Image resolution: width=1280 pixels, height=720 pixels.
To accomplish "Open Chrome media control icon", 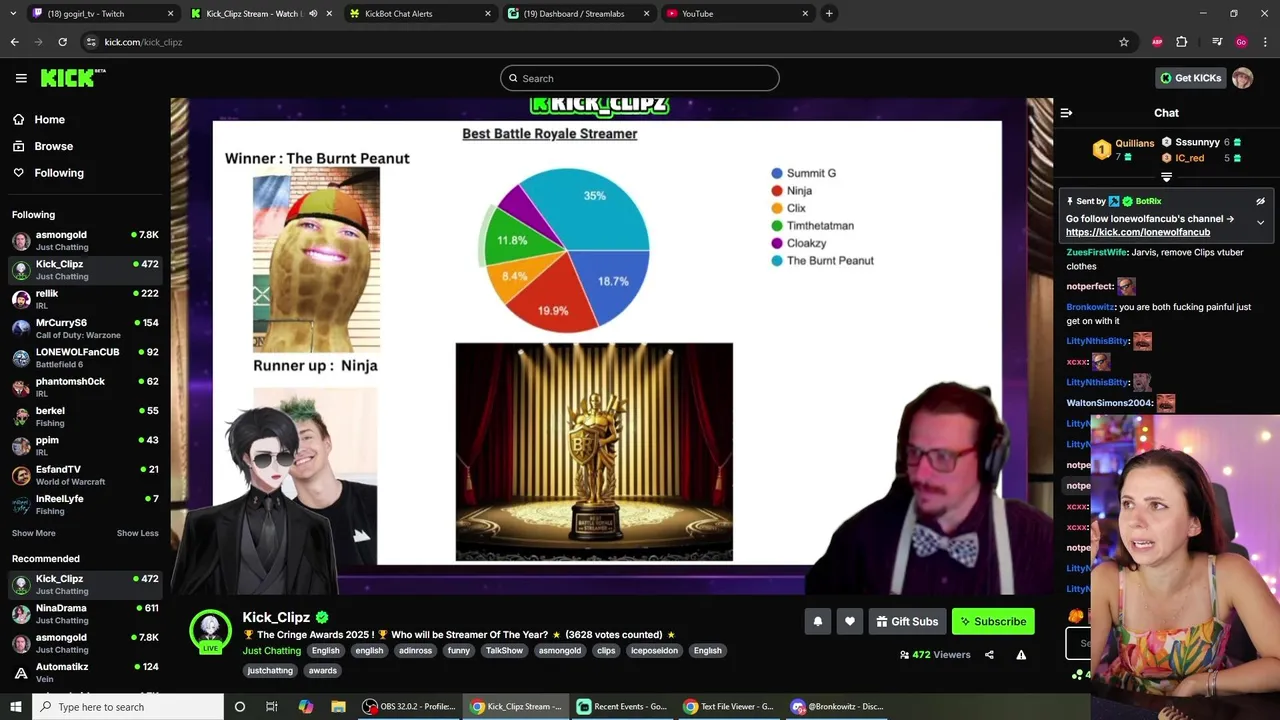I will pyautogui.click(x=1217, y=42).
